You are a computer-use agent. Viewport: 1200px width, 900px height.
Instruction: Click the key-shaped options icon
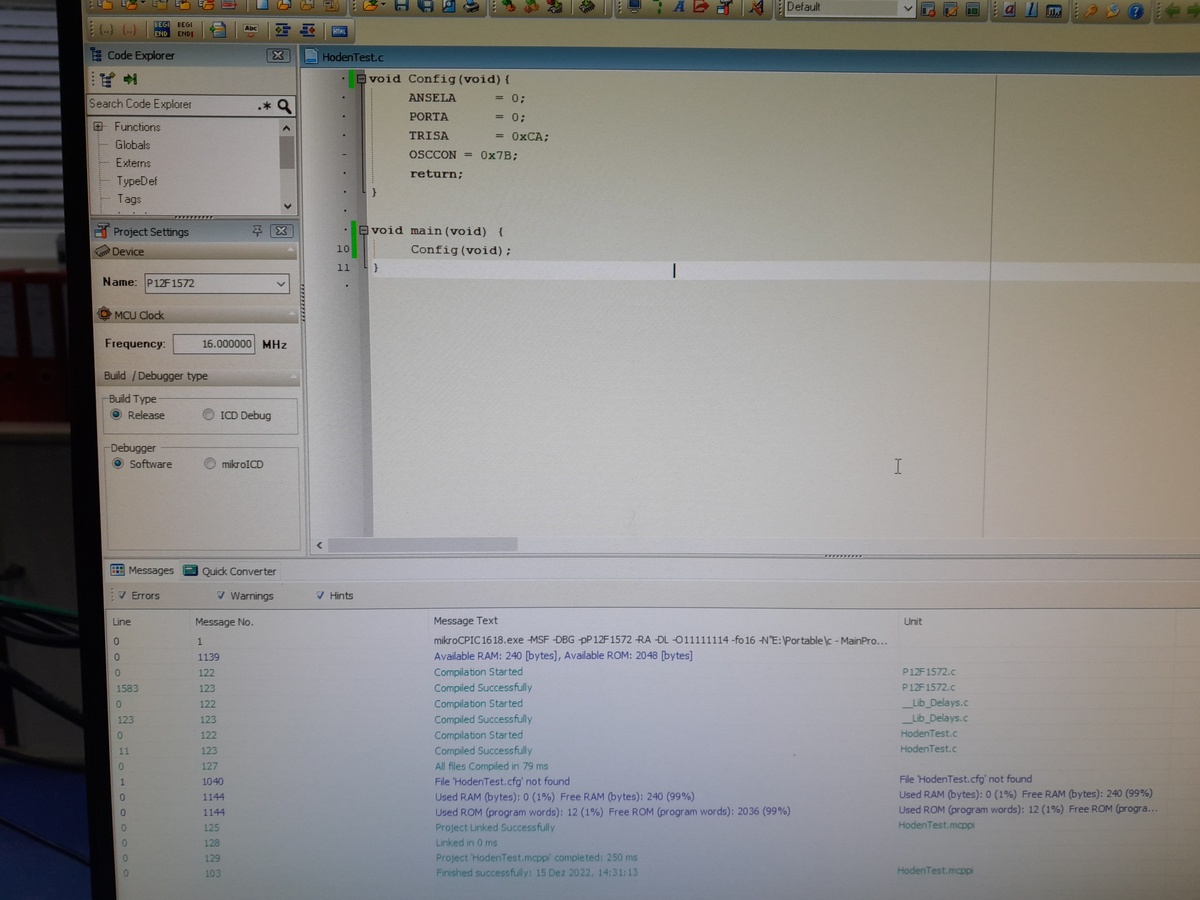(1091, 11)
